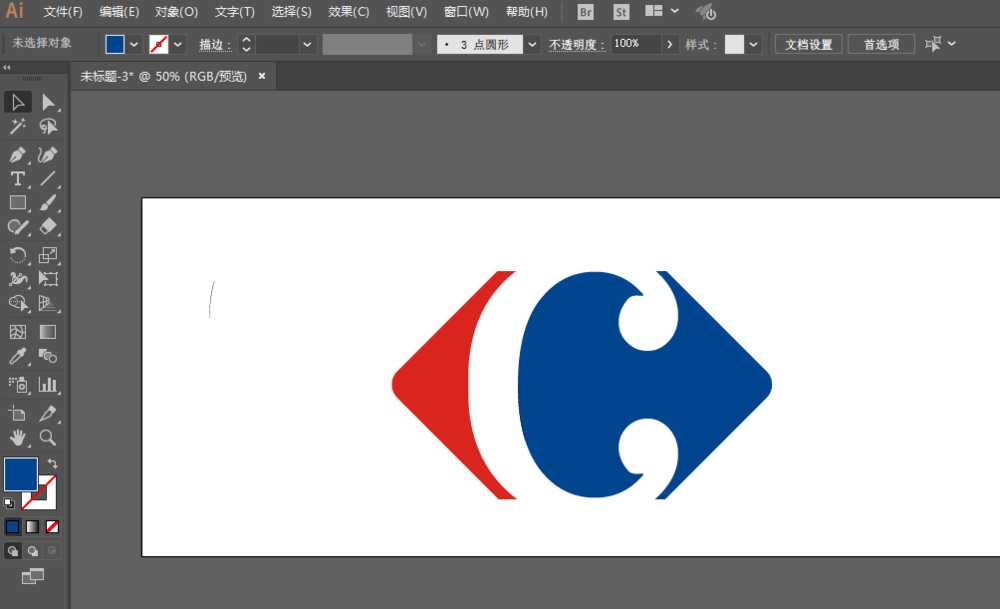
Task: Select the Pen tool
Action: [x=17, y=154]
